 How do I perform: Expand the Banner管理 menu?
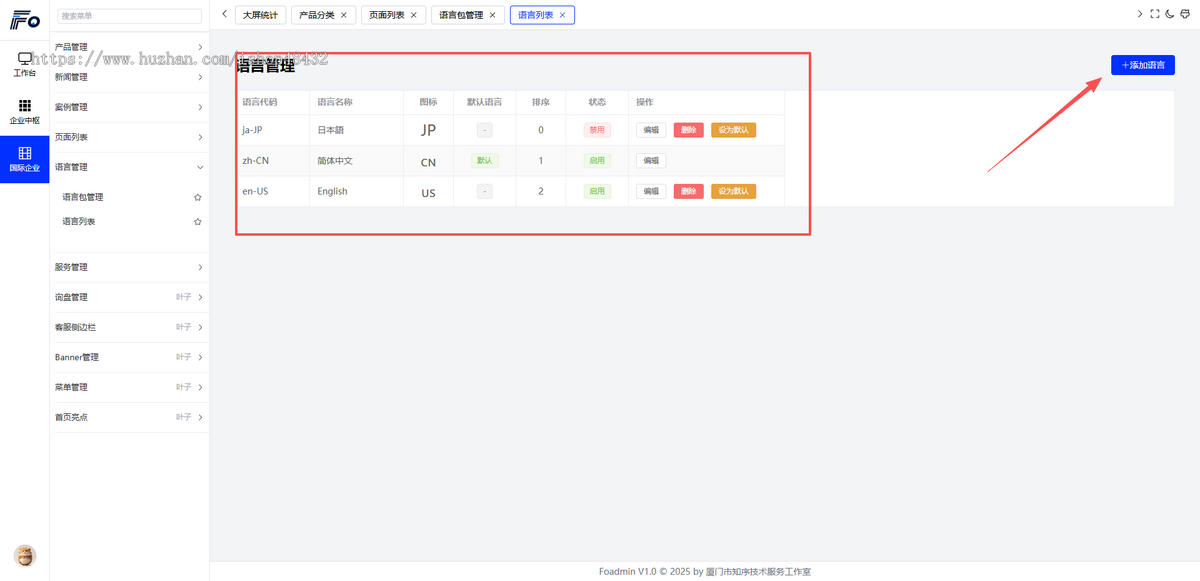click(129, 357)
